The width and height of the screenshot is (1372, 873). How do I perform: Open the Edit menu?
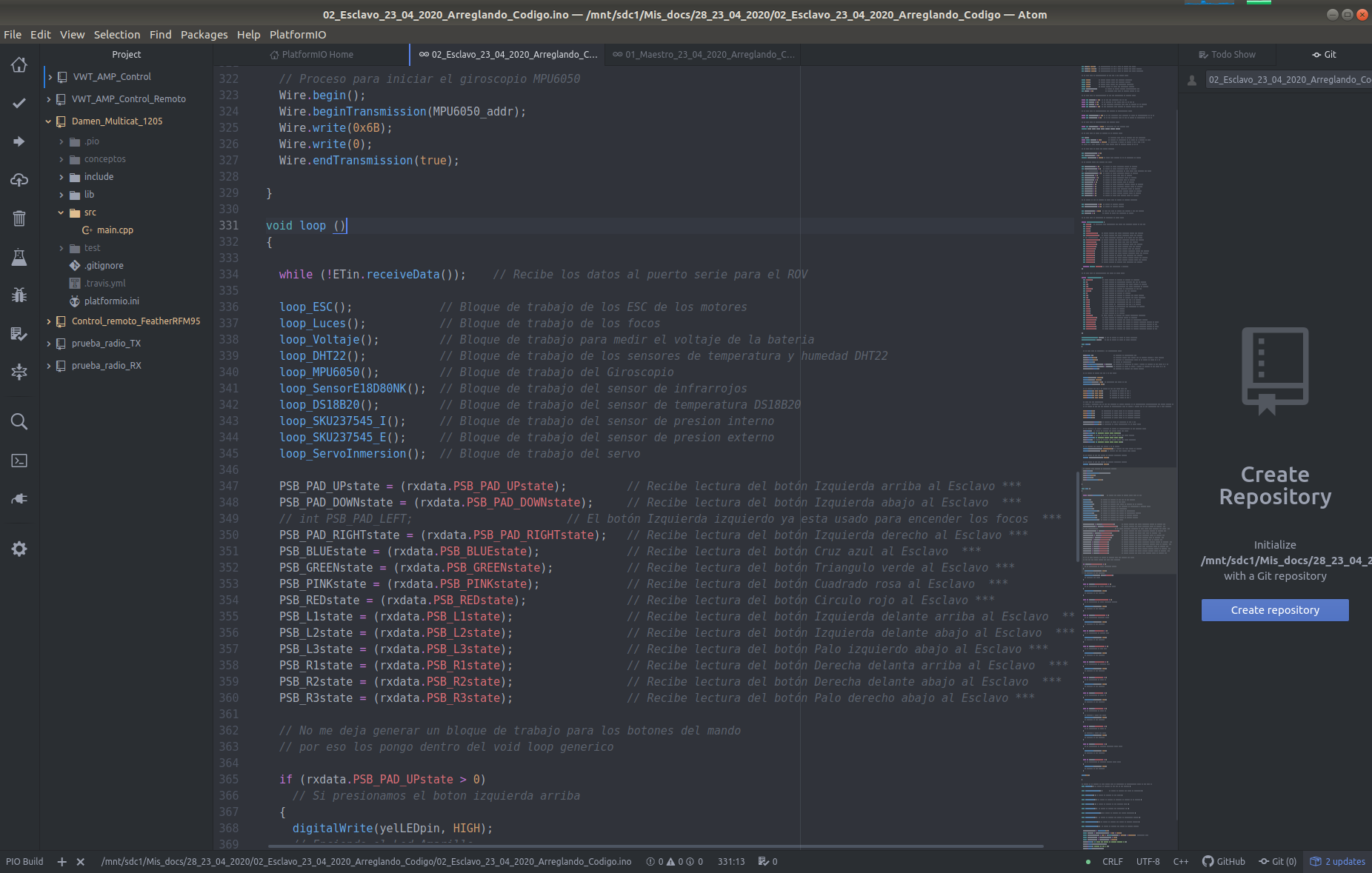[x=41, y=35]
